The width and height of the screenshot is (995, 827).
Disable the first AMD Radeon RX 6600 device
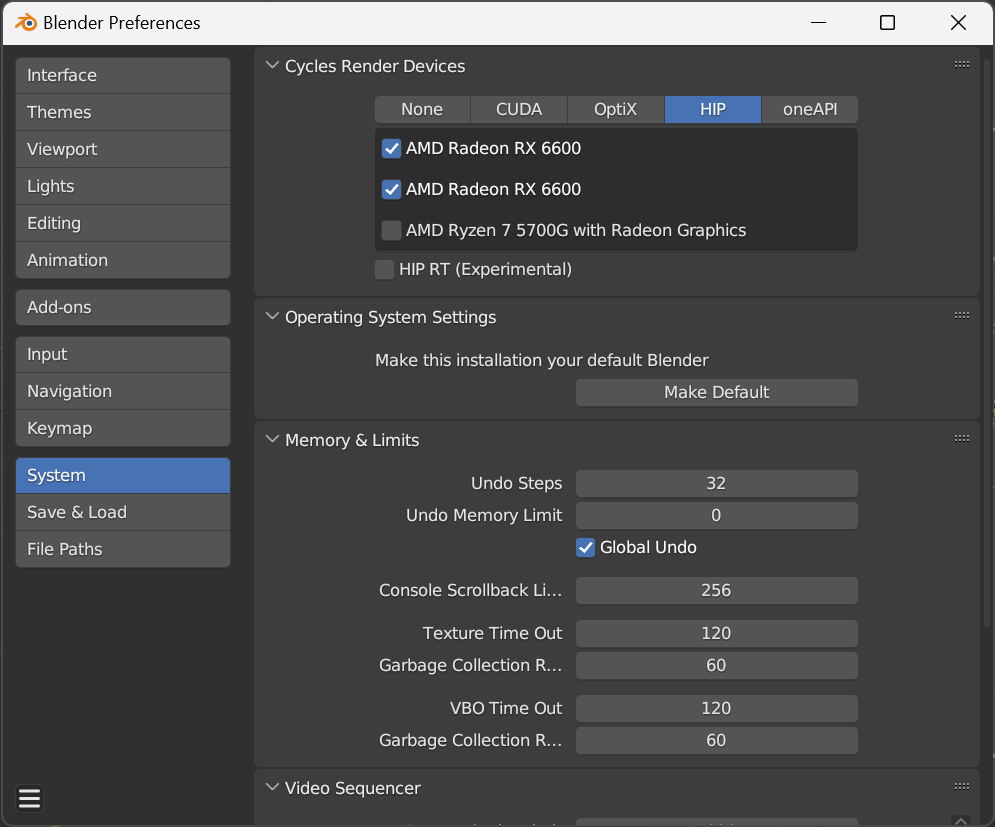pyautogui.click(x=391, y=148)
